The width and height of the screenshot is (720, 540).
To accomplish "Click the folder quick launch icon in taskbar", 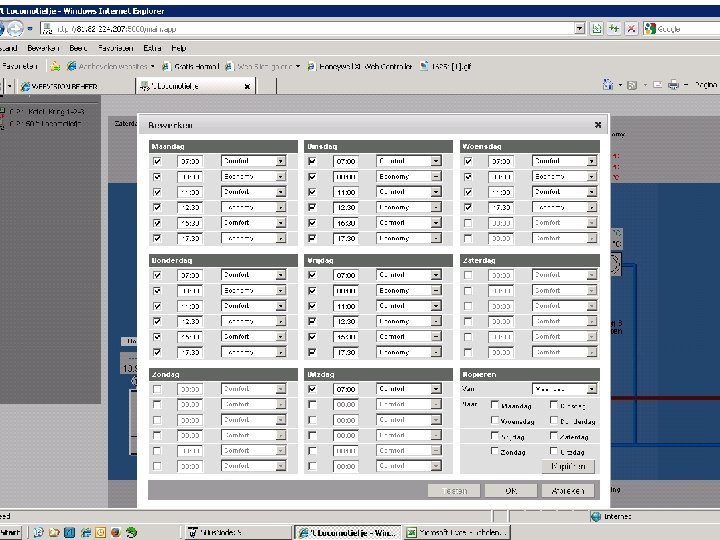I will click(x=54, y=532).
